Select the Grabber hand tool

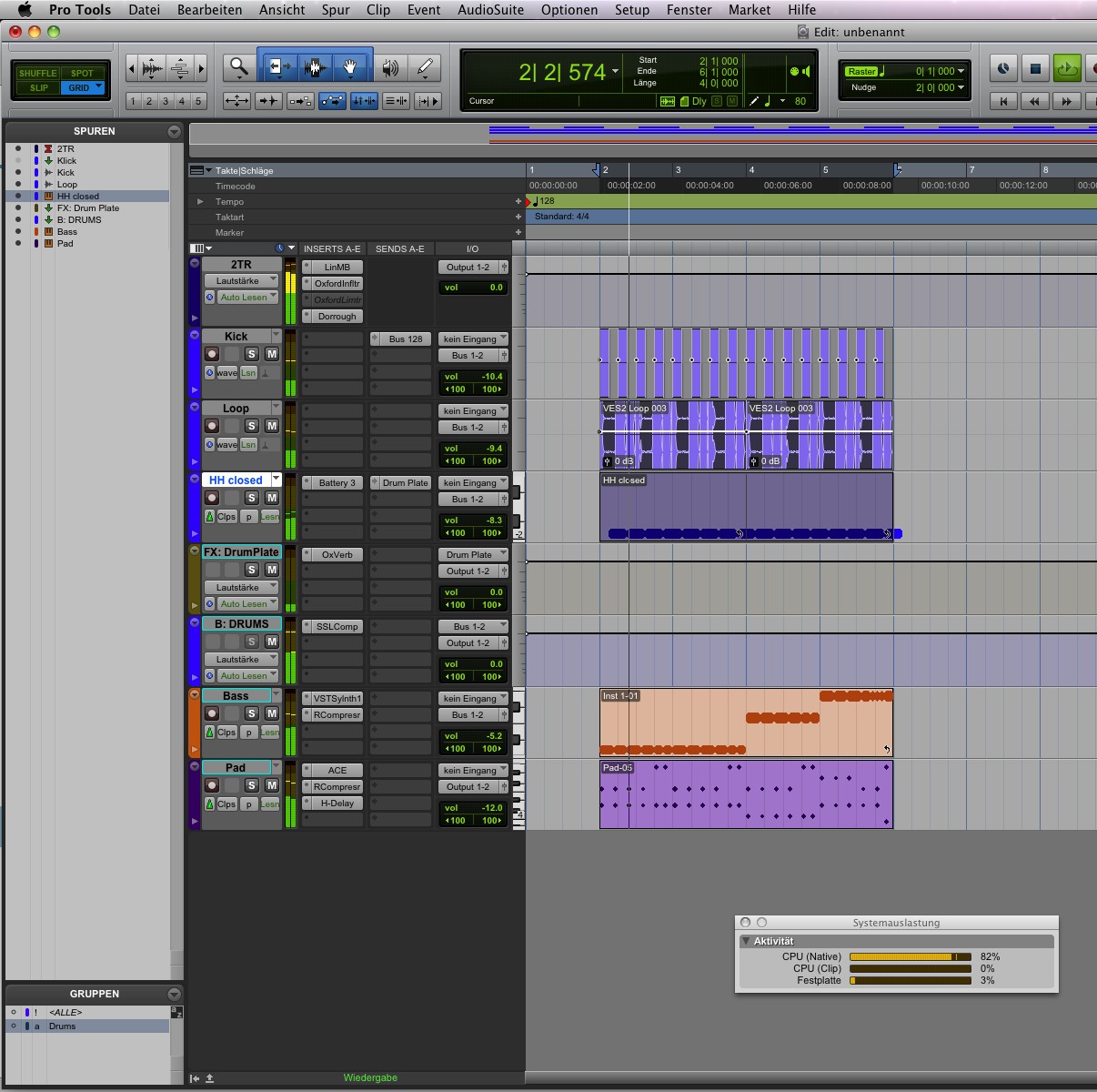click(x=350, y=67)
